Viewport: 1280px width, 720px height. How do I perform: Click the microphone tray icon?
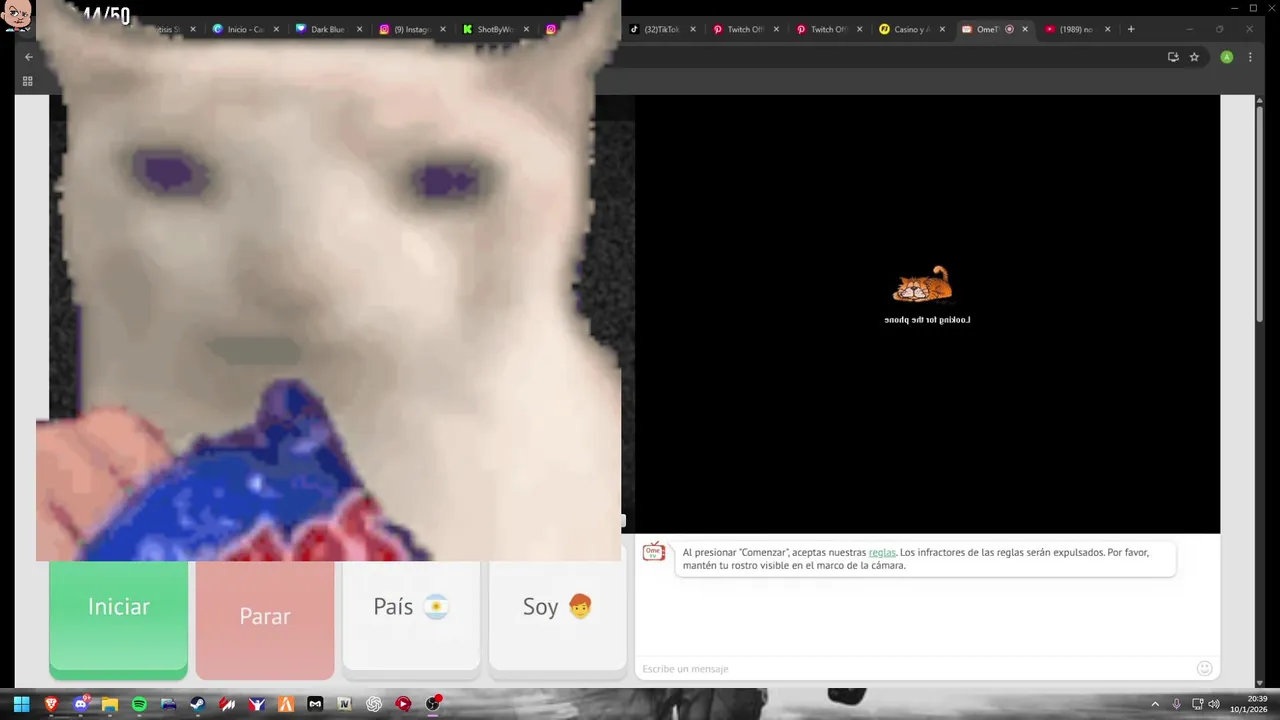coord(1176,704)
